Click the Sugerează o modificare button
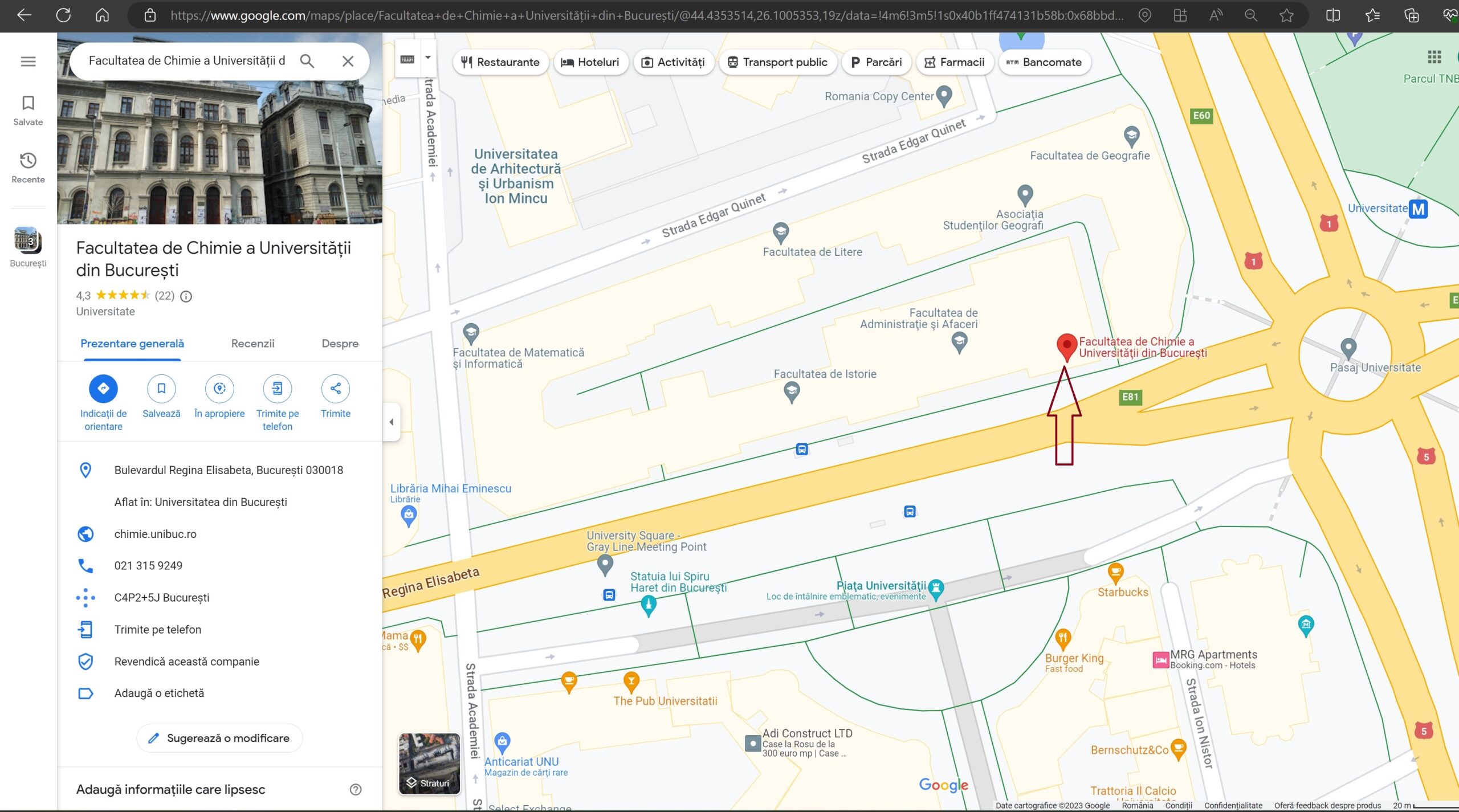This screenshot has height=812, width=1459. click(219, 738)
